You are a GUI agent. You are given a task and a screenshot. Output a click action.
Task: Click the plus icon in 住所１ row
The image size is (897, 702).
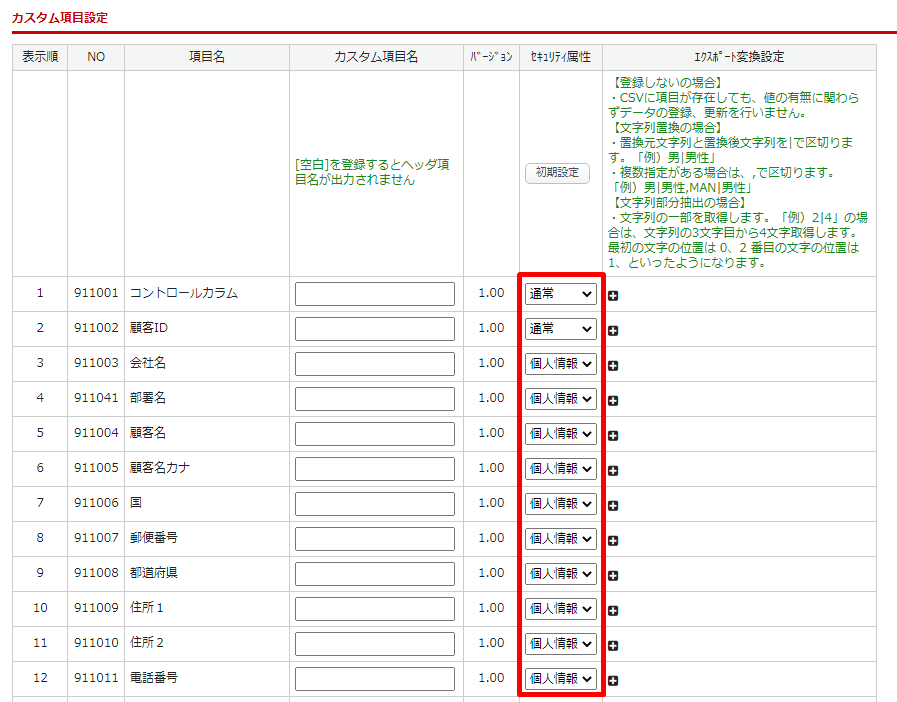coord(613,611)
